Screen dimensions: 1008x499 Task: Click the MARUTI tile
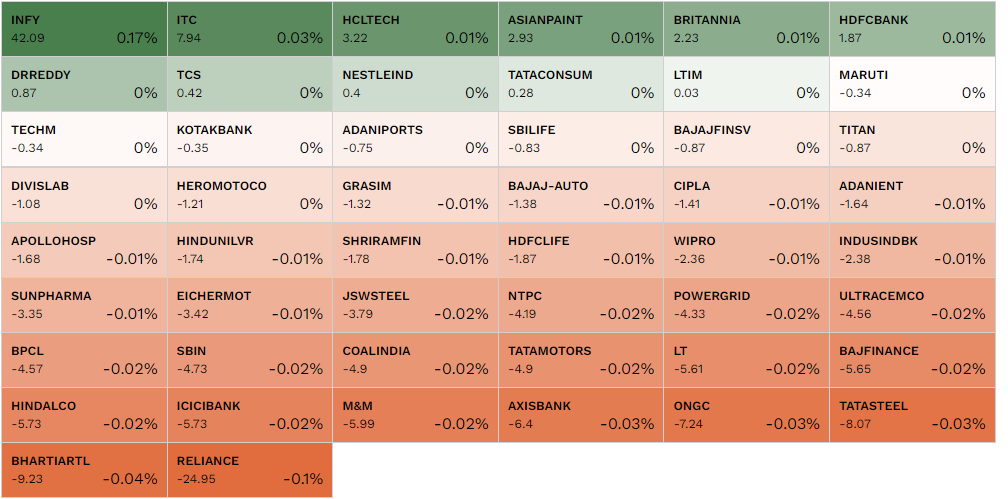pyautogui.click(x=912, y=84)
